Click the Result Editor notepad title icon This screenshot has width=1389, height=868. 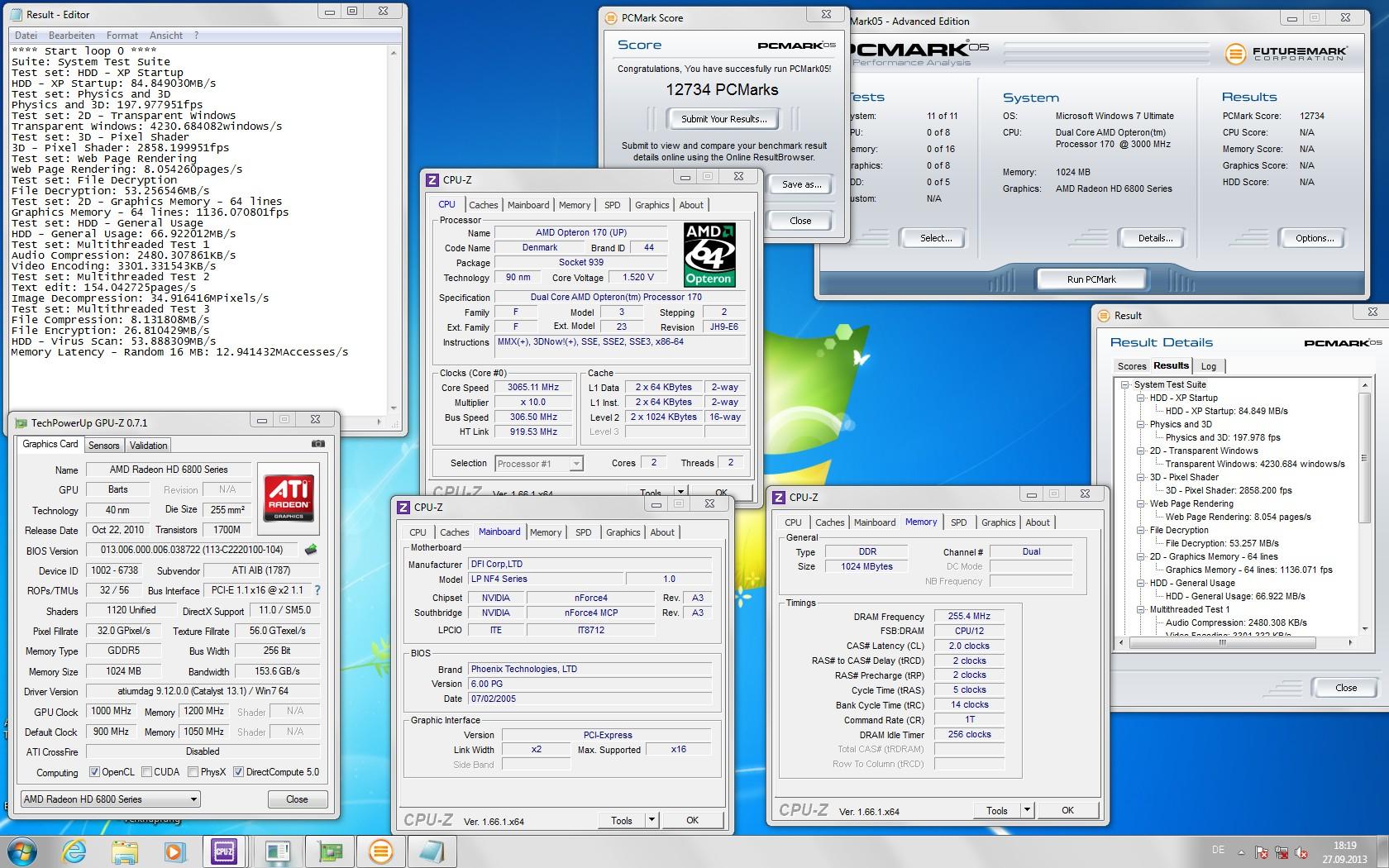click(17, 14)
